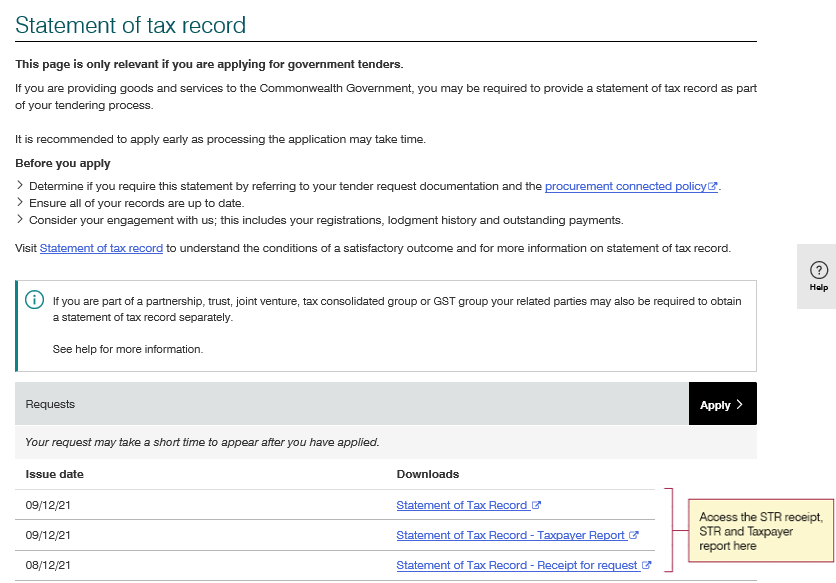Click external link icon beside Receipt for request

point(648,564)
